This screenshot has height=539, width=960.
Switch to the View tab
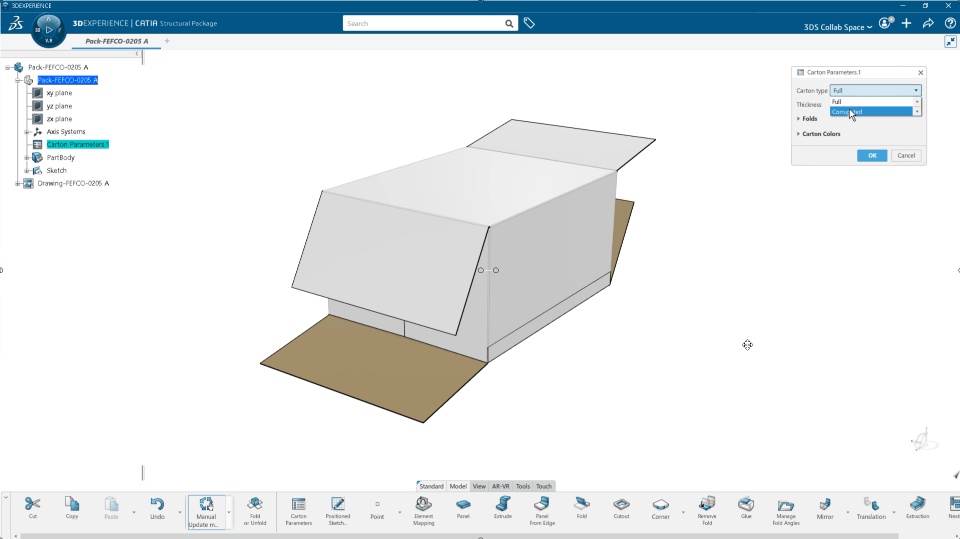(x=479, y=486)
